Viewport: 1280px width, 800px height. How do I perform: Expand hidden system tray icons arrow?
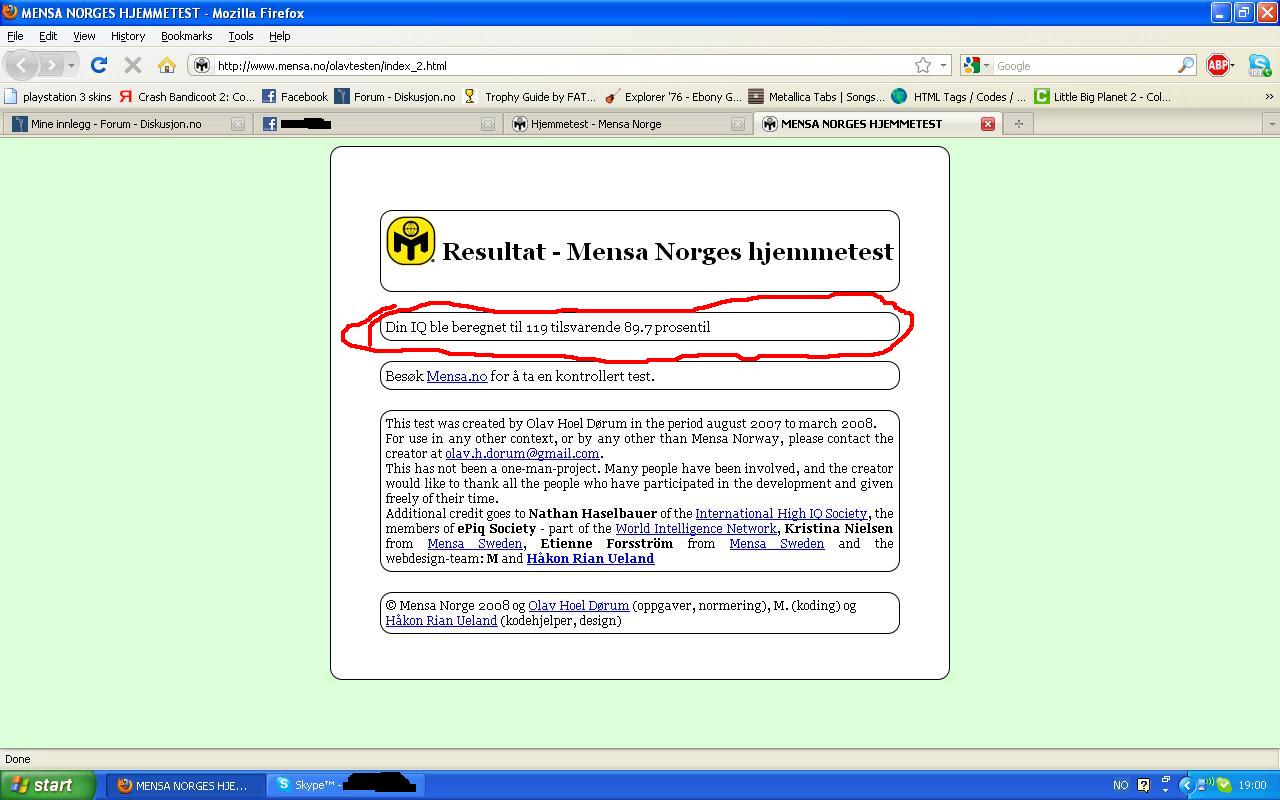(1187, 785)
